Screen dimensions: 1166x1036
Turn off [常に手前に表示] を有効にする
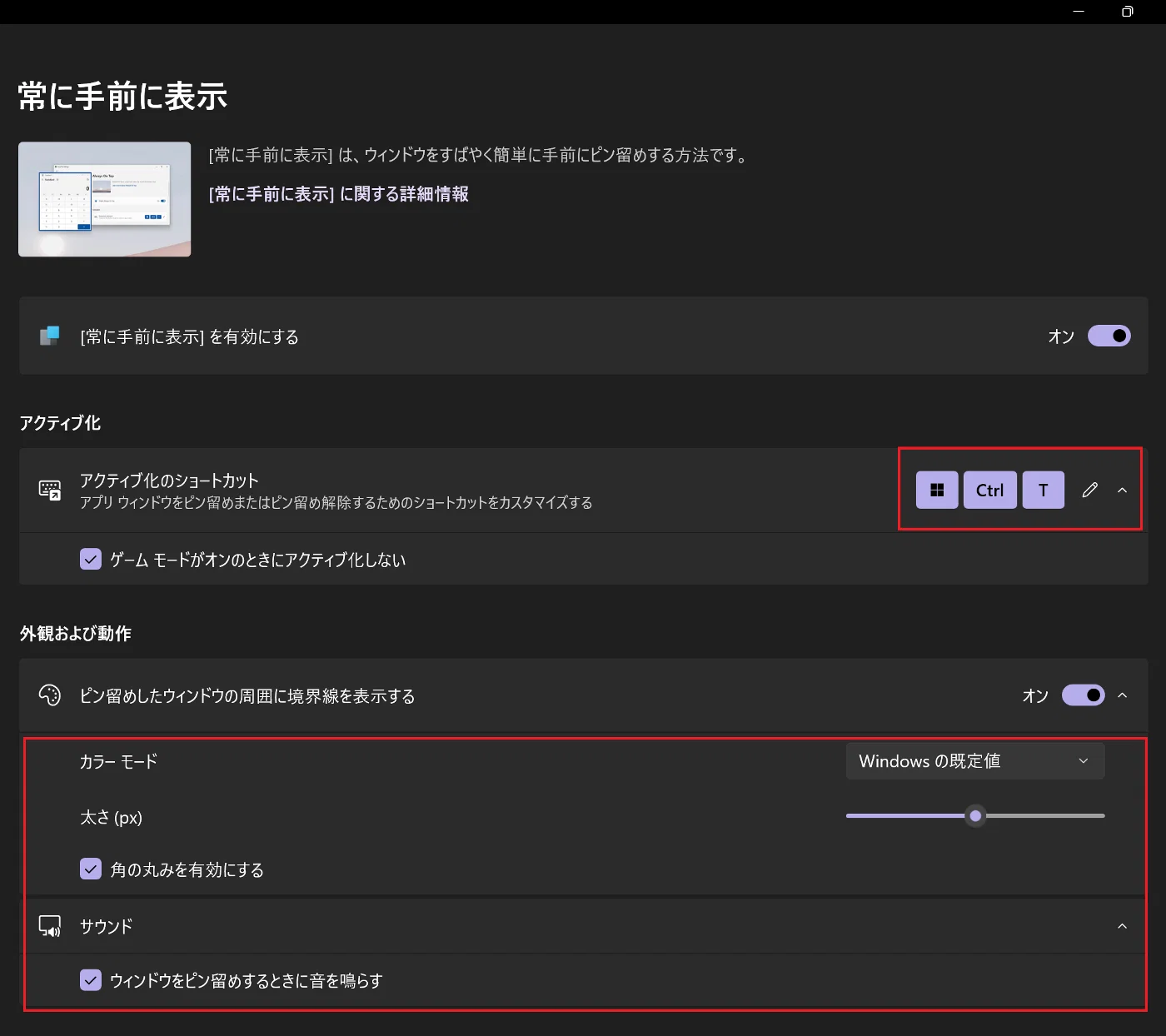1109,336
